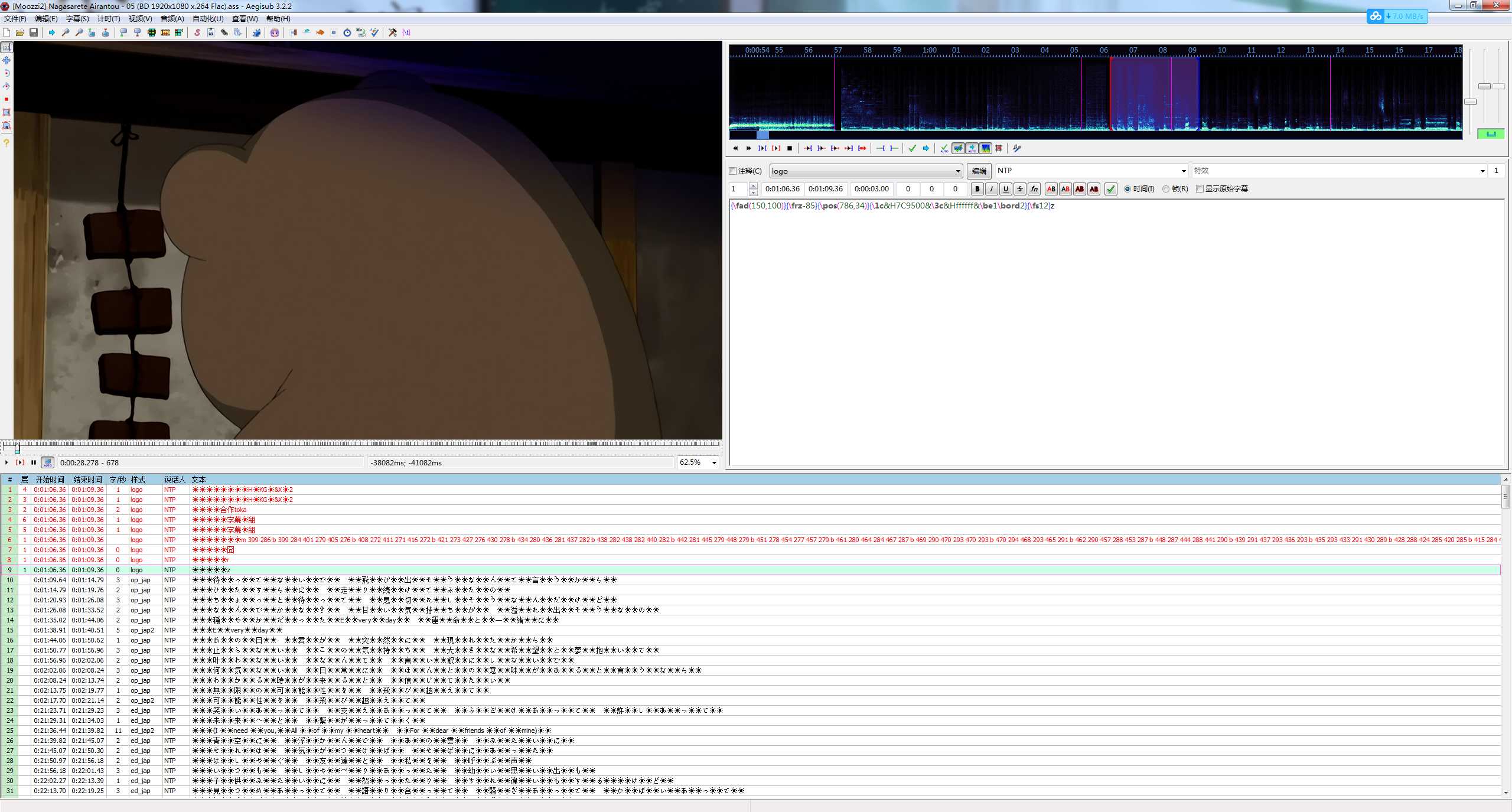Screen dimensions: 1512x812
Task: Click the first AB primary color button
Action: pos(1051,189)
